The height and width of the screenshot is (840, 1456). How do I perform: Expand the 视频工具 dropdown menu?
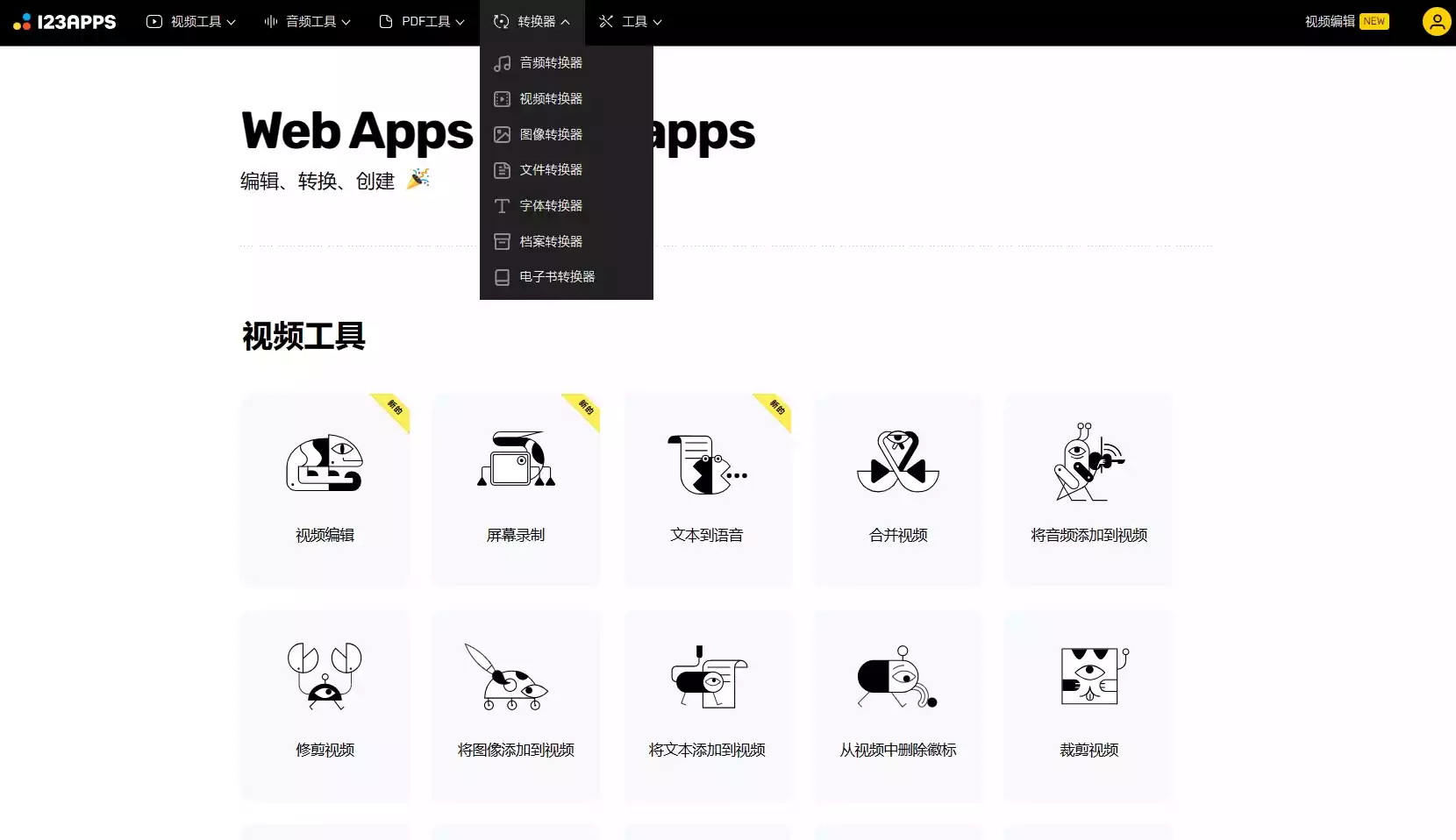[191, 22]
